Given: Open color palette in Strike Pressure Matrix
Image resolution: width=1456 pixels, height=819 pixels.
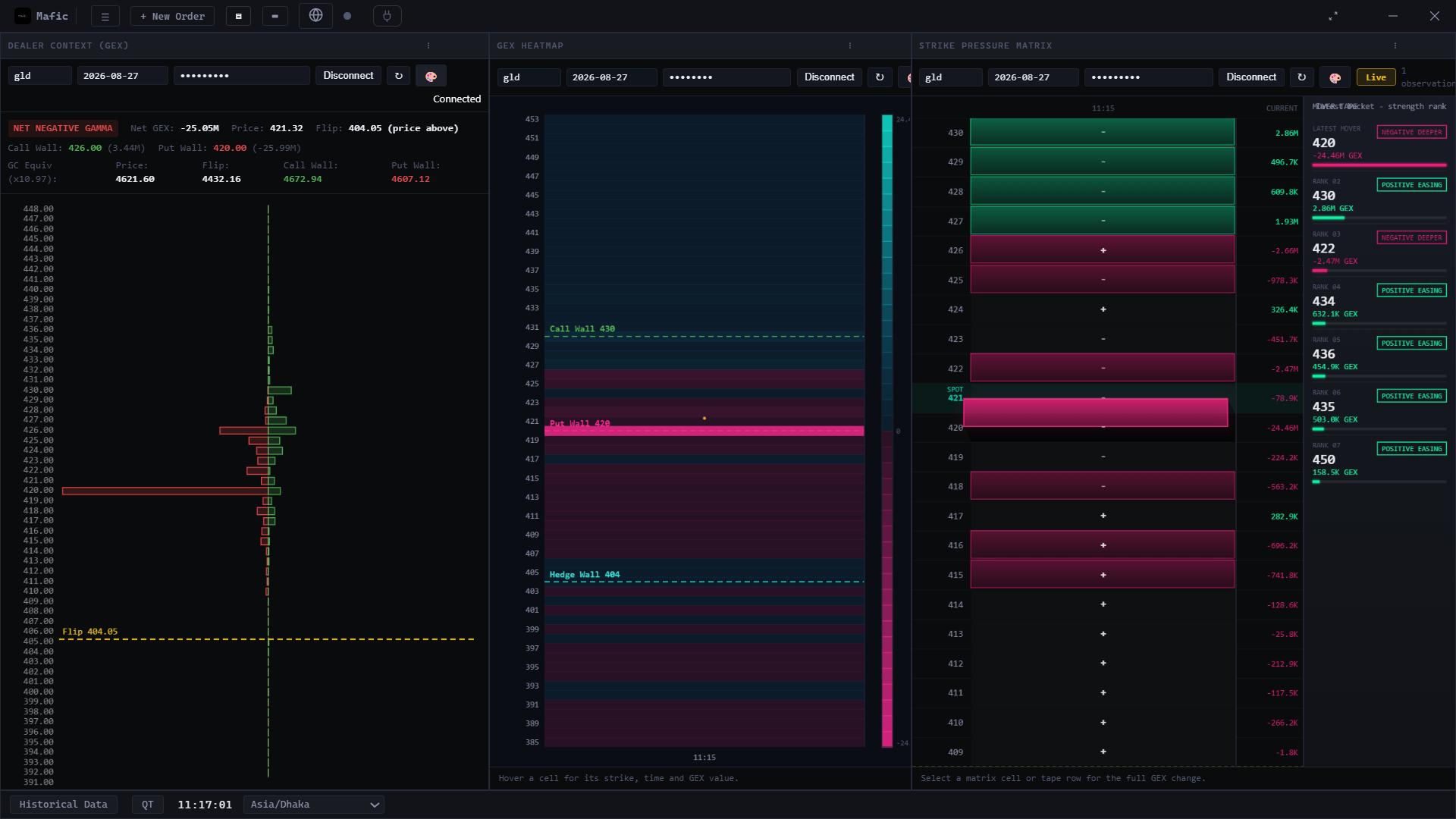Looking at the screenshot, I should tap(1335, 77).
